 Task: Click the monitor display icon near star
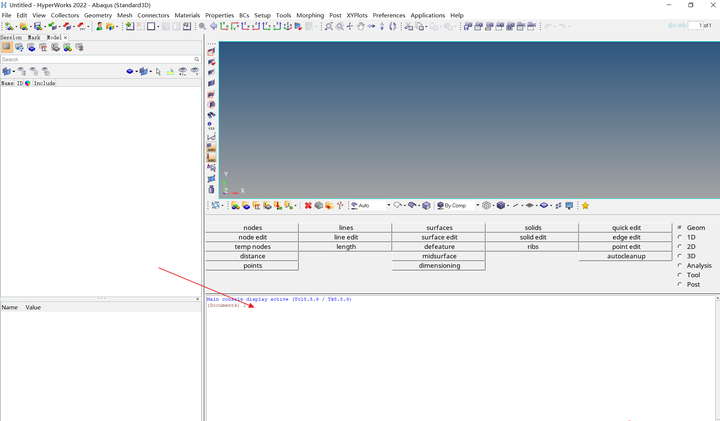tap(569, 206)
